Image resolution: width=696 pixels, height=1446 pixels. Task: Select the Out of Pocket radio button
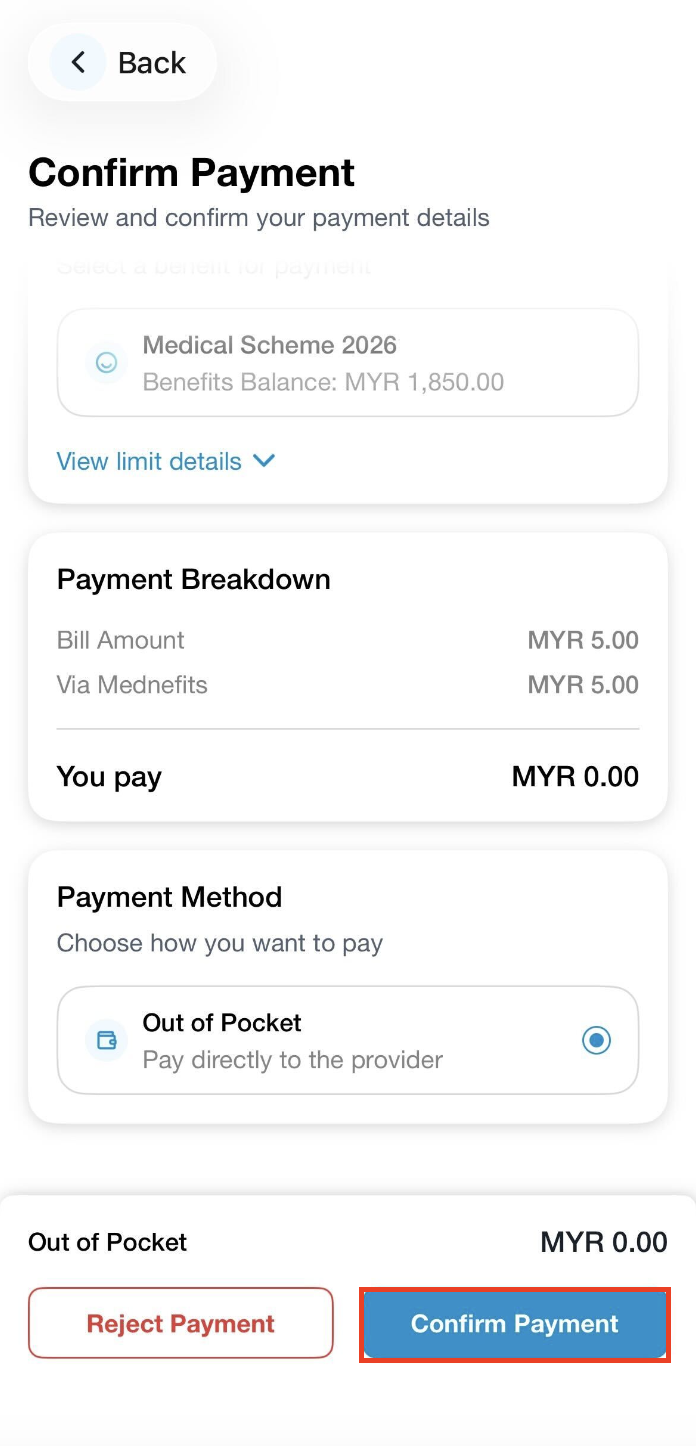(596, 1040)
